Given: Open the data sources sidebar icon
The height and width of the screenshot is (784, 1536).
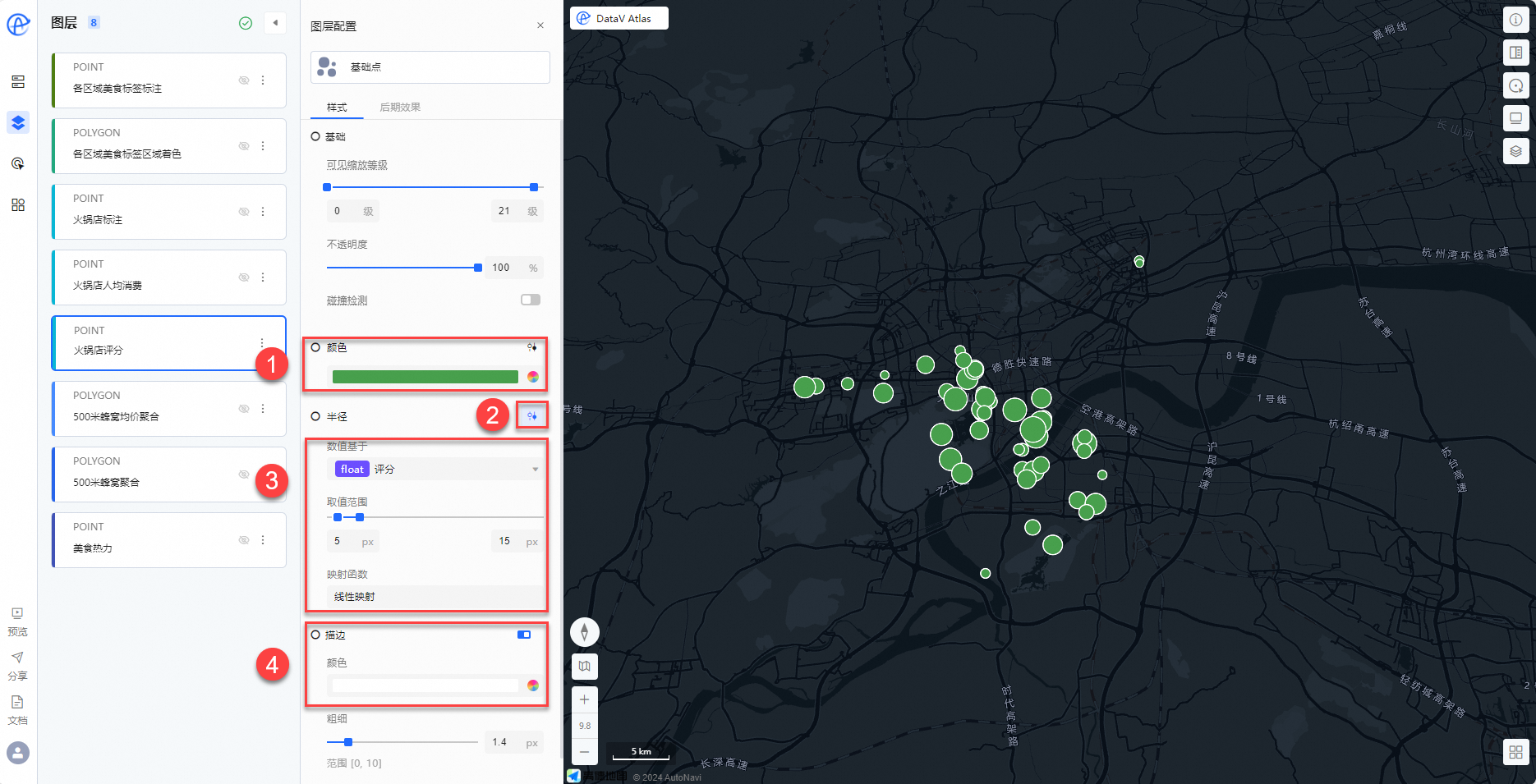Looking at the screenshot, I should (18, 82).
